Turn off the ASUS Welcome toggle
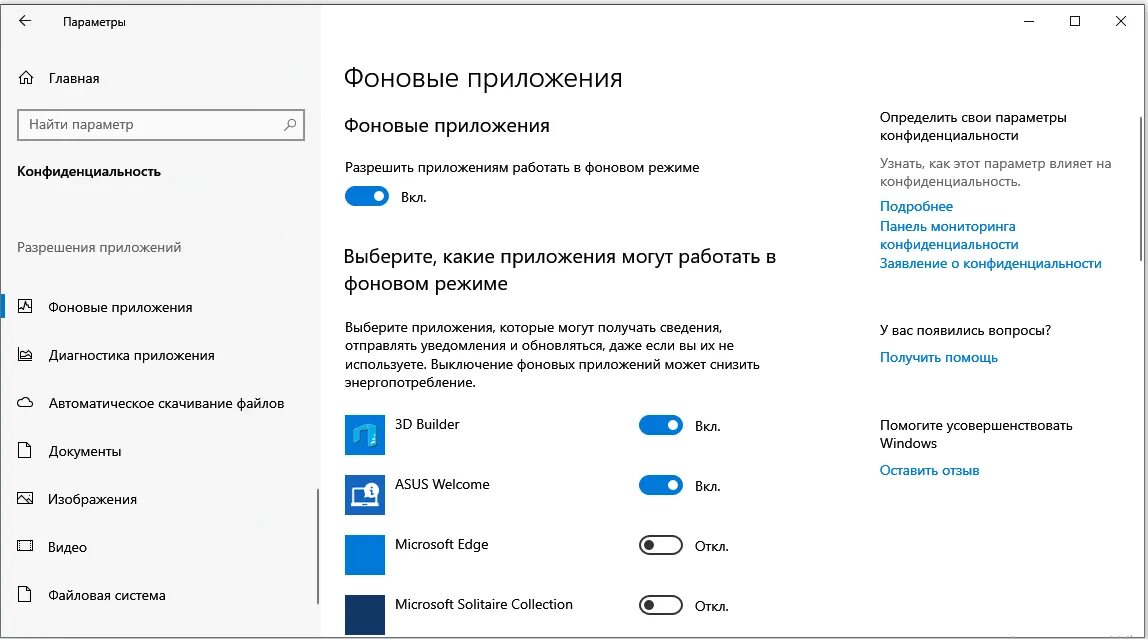Image resolution: width=1148 pixels, height=639 pixels. [660, 485]
